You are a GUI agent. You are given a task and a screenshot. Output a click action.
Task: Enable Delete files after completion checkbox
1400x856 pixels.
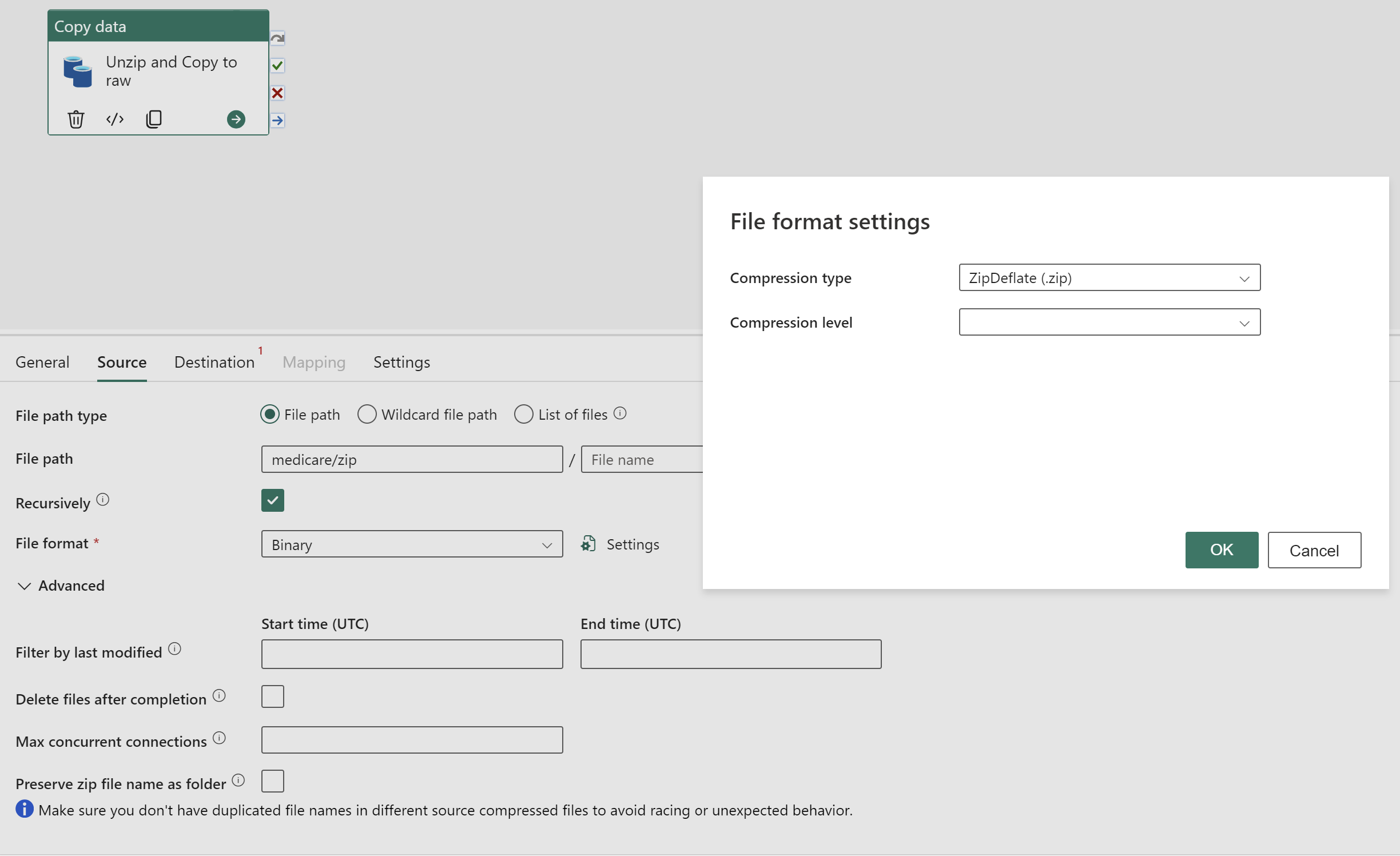[x=273, y=696]
